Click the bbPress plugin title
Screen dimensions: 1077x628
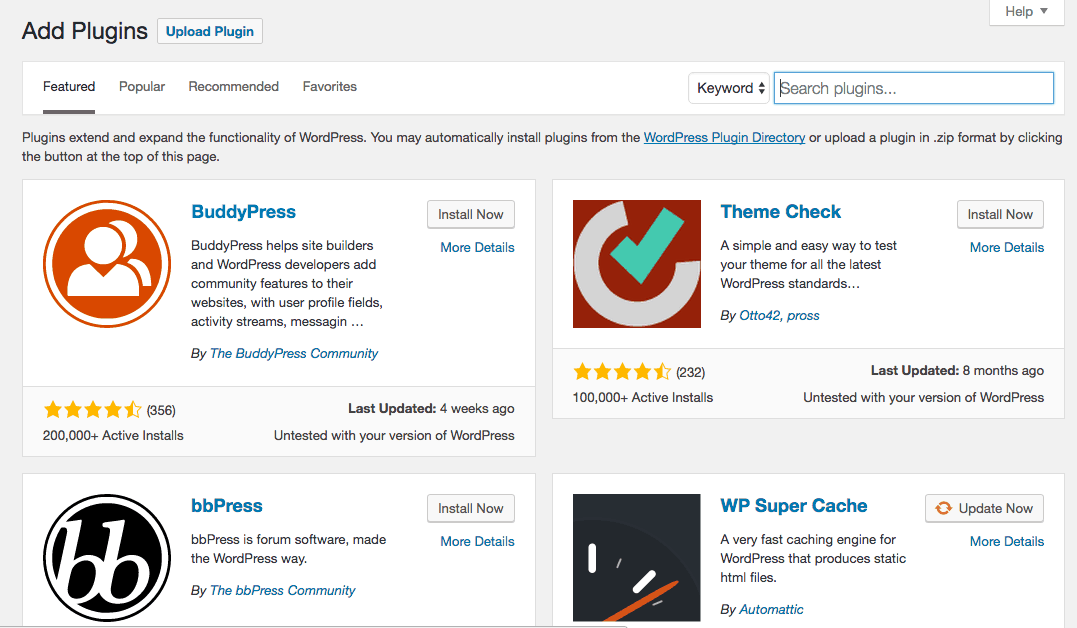point(227,506)
